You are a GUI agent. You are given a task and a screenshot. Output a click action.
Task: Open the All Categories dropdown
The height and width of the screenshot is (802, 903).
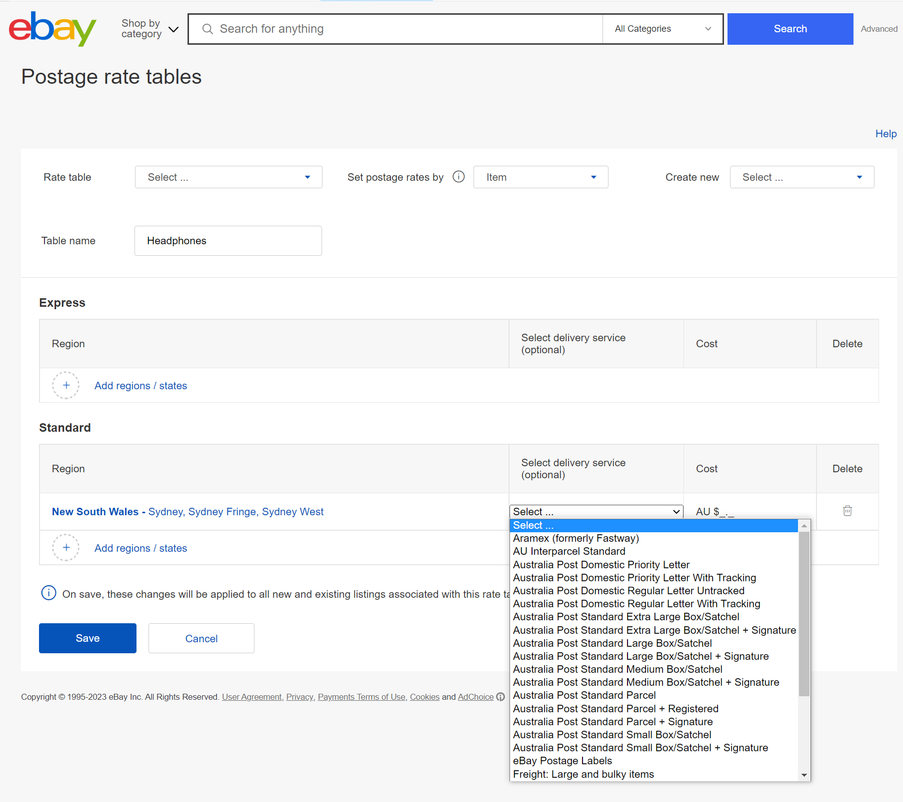[662, 29]
